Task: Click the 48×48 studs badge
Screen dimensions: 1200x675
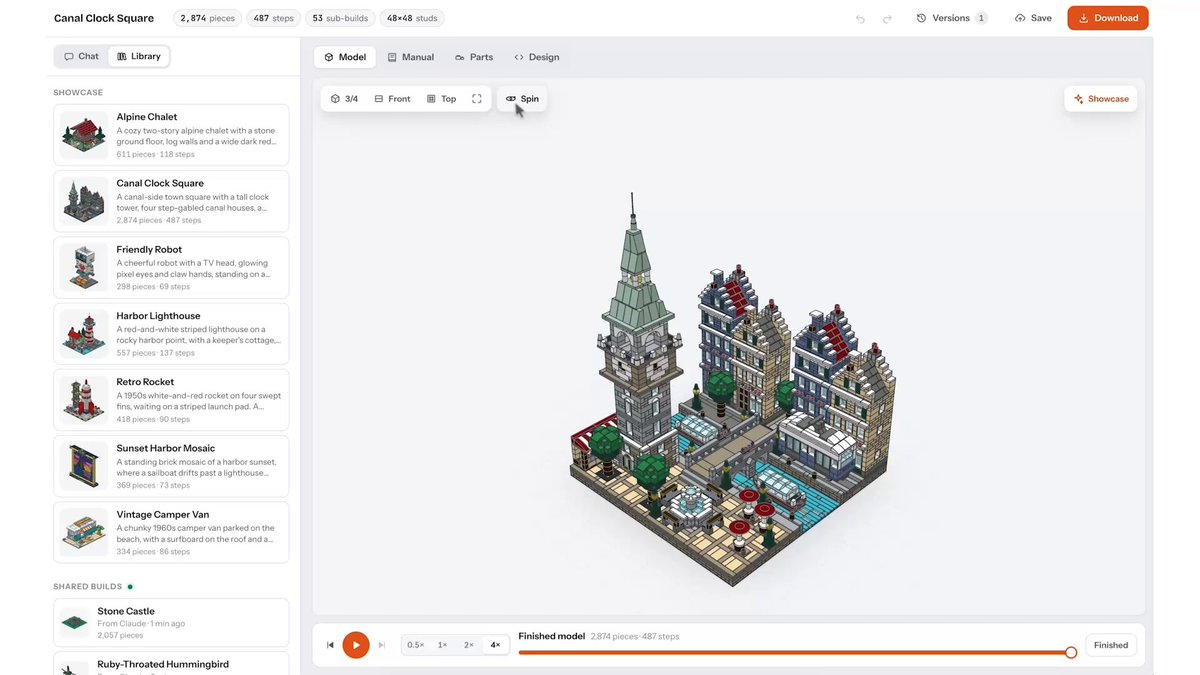Action: 413,18
